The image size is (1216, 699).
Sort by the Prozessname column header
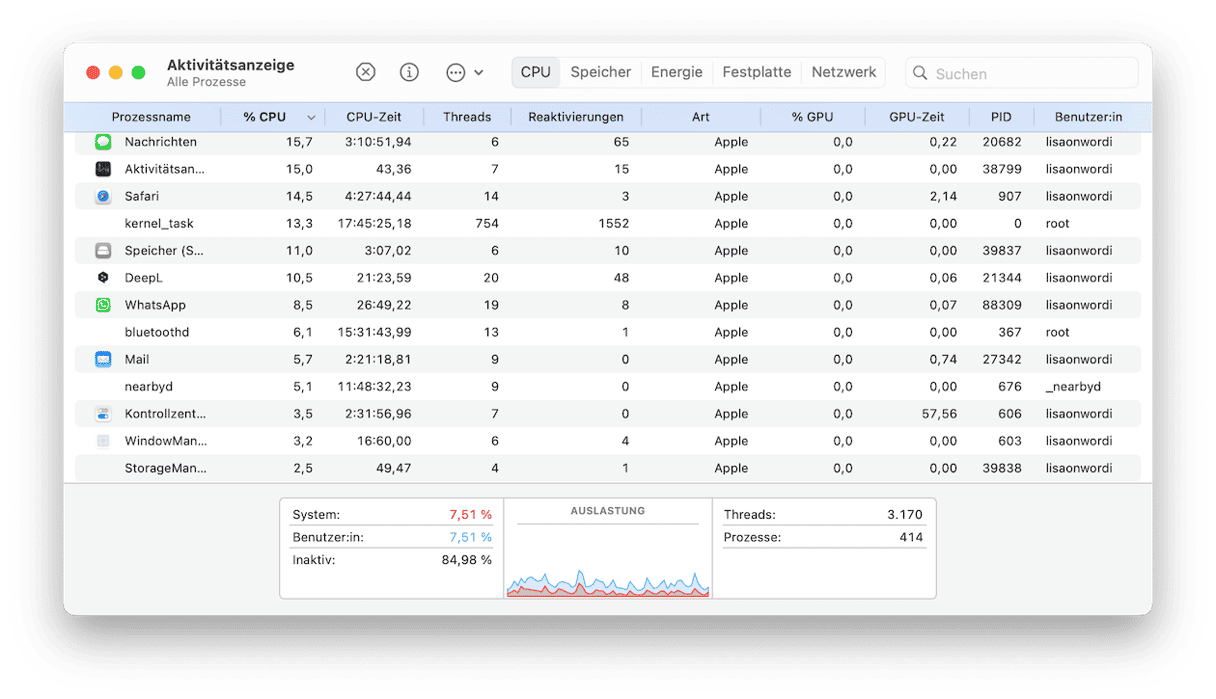(151, 117)
